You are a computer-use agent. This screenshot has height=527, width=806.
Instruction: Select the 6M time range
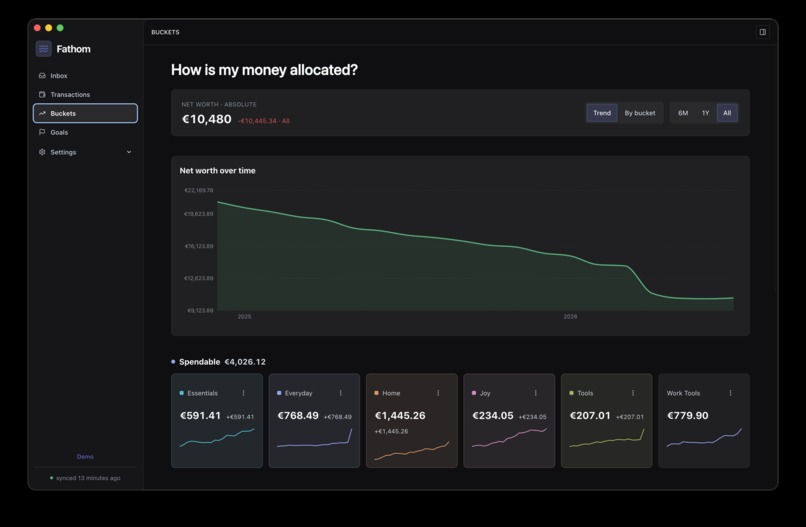click(683, 113)
